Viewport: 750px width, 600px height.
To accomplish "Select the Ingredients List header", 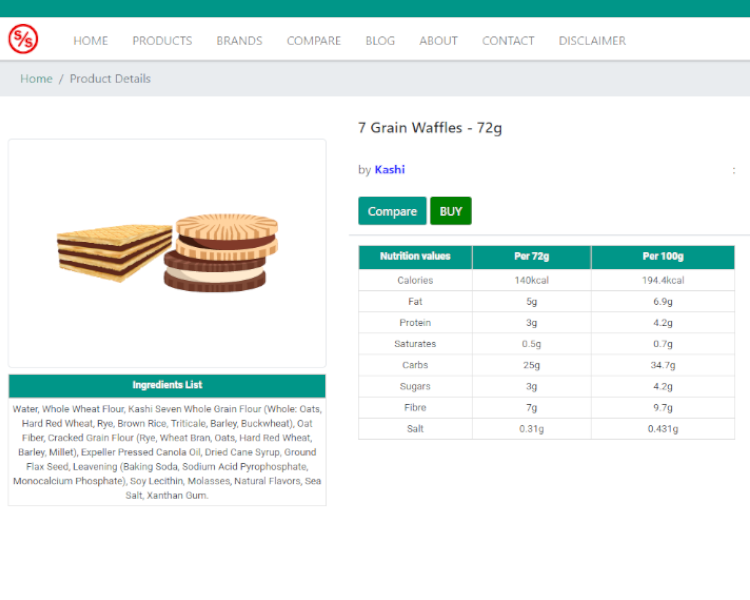I will (167, 385).
